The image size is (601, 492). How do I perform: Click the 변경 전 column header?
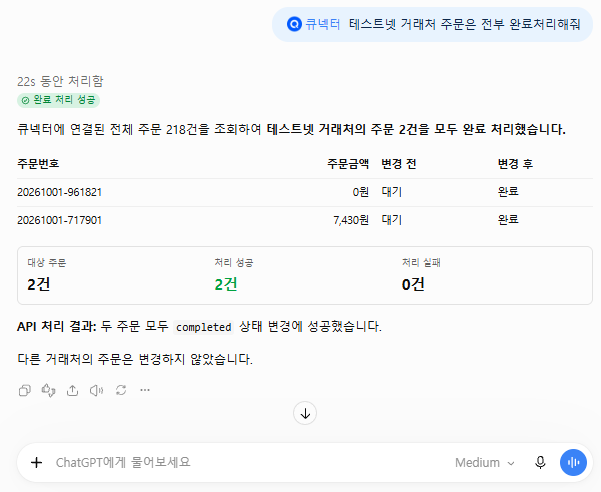pos(399,164)
